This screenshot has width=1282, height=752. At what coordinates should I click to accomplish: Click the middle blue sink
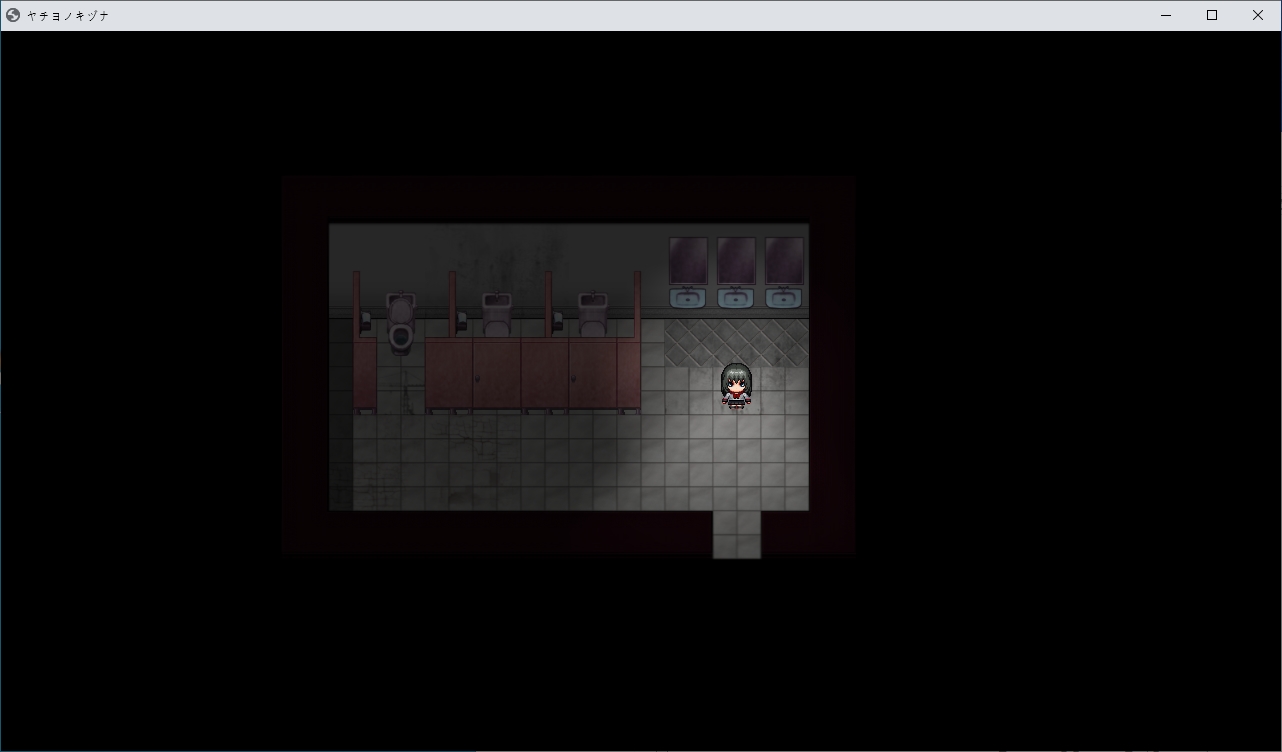[736, 297]
